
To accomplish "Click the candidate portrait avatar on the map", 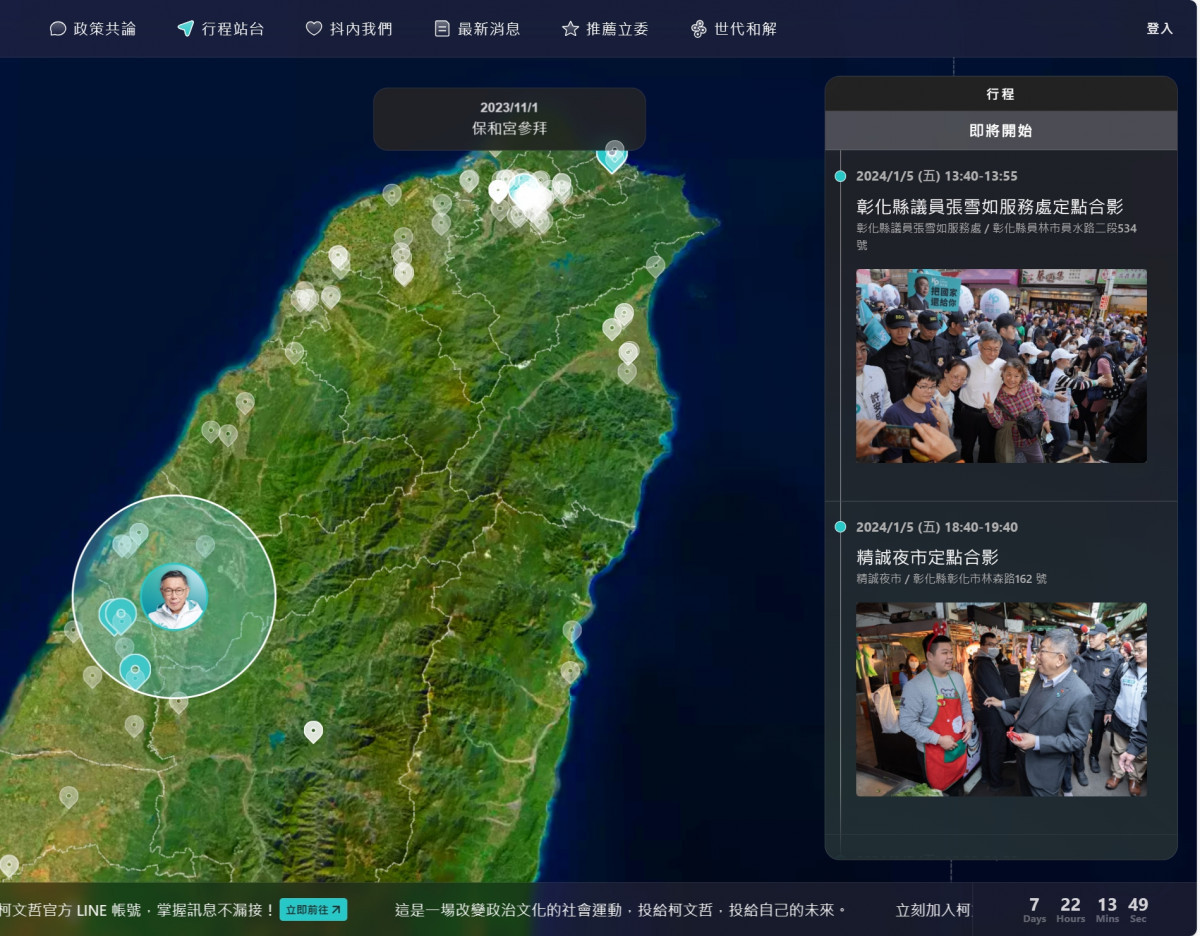I will click(174, 597).
